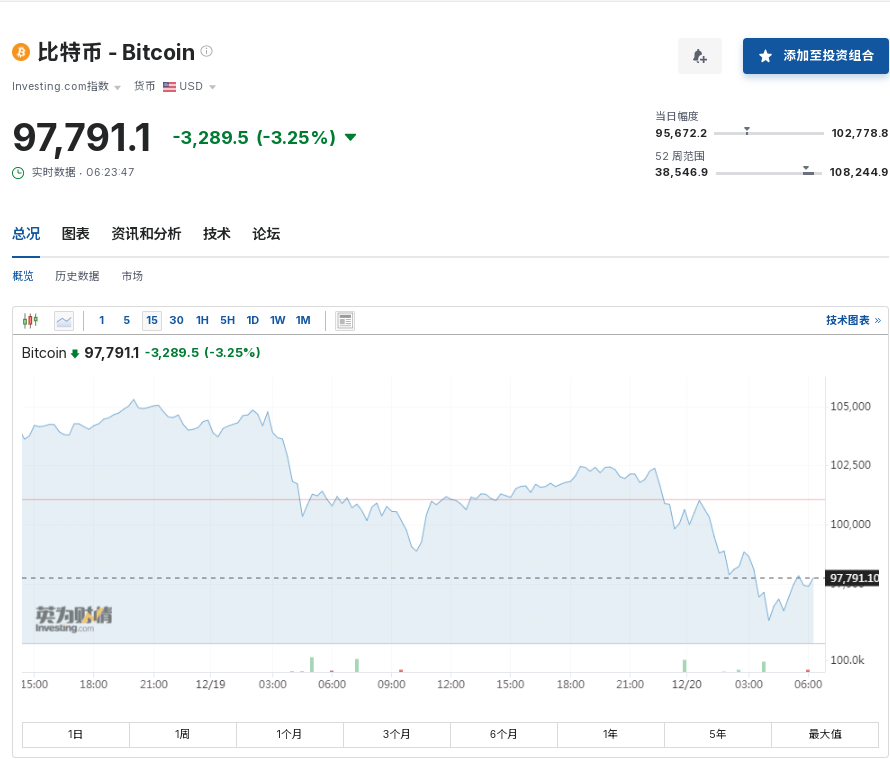Open the info icon beside Bitcoin title
This screenshot has width=890, height=759.
(x=207, y=51)
